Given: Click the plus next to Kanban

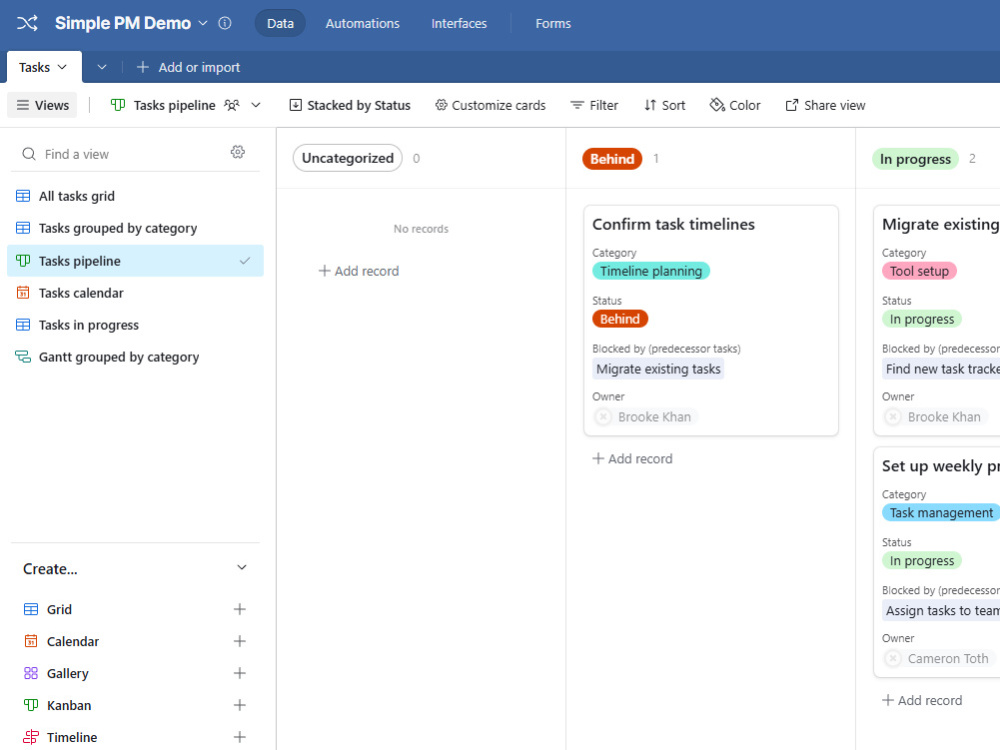Looking at the screenshot, I should (x=240, y=705).
